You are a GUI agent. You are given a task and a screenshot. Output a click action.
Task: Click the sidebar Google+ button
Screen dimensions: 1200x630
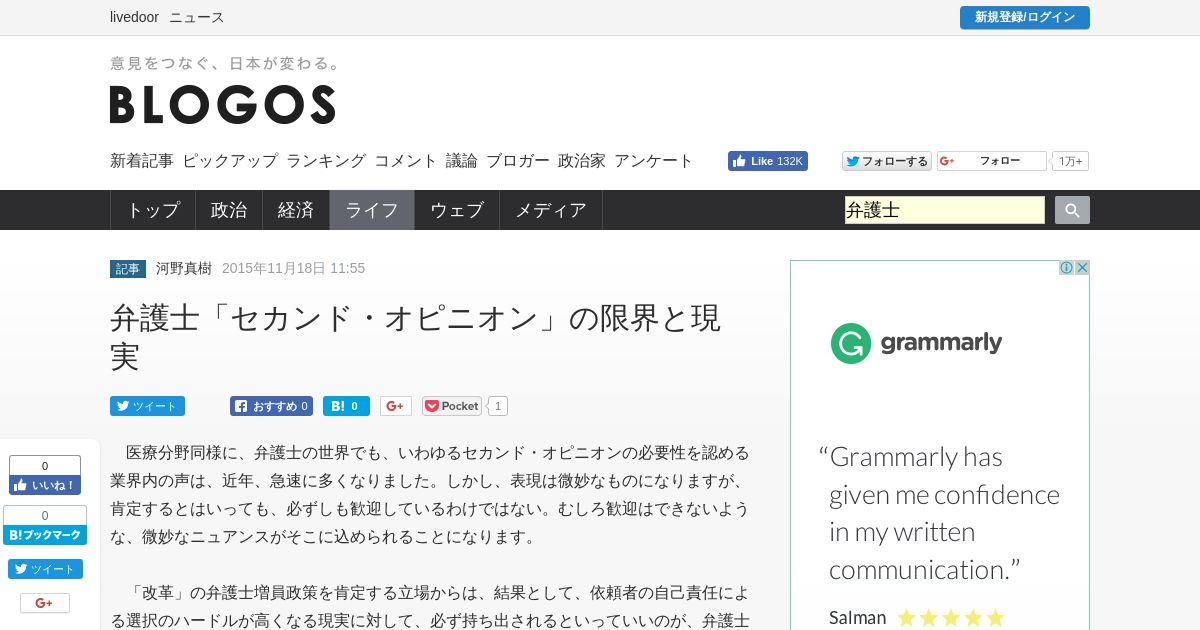pyautogui.click(x=45, y=603)
